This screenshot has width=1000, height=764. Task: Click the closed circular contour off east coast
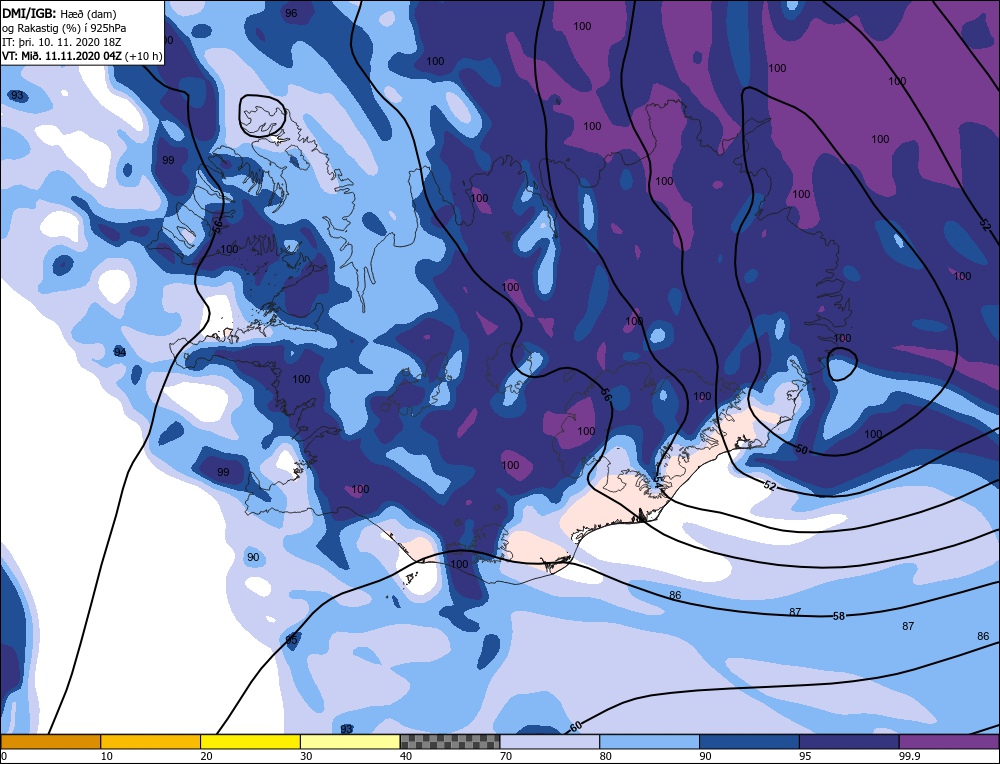[x=842, y=365]
